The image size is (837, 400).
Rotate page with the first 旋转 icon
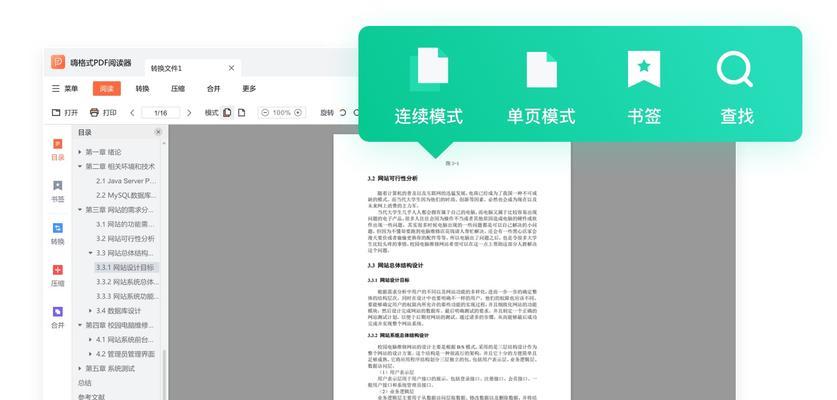[343, 113]
